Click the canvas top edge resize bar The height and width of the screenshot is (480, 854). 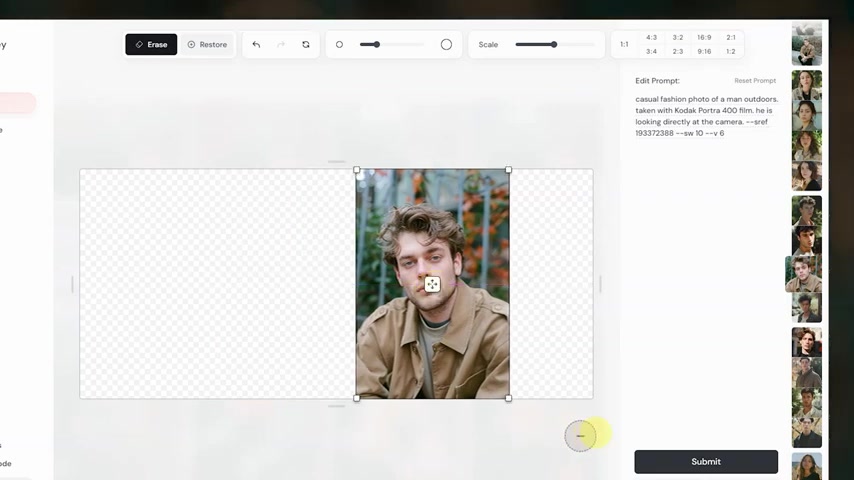click(337, 162)
